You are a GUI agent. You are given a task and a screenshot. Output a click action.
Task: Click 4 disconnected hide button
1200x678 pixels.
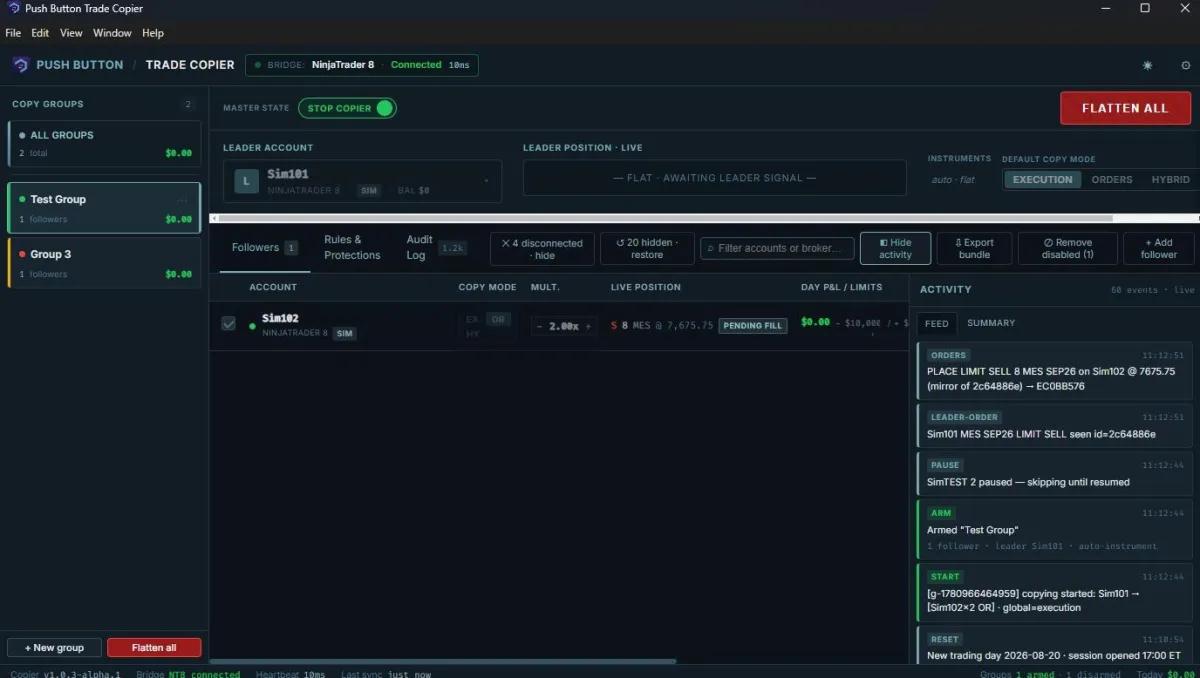pos(542,248)
